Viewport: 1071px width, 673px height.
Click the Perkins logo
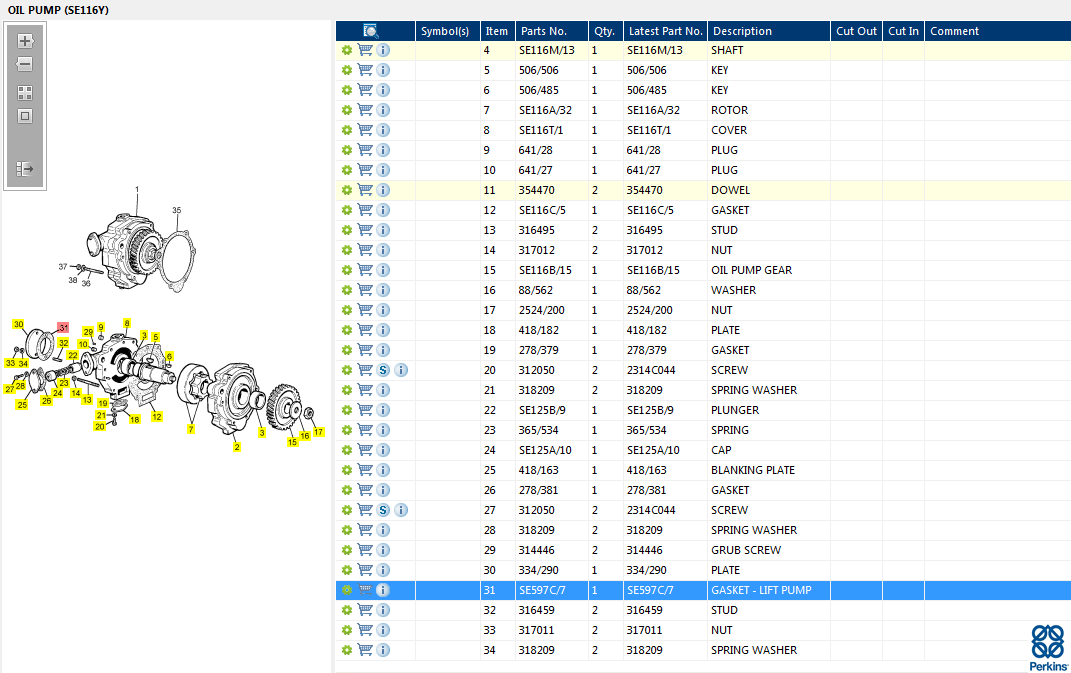tap(1048, 648)
